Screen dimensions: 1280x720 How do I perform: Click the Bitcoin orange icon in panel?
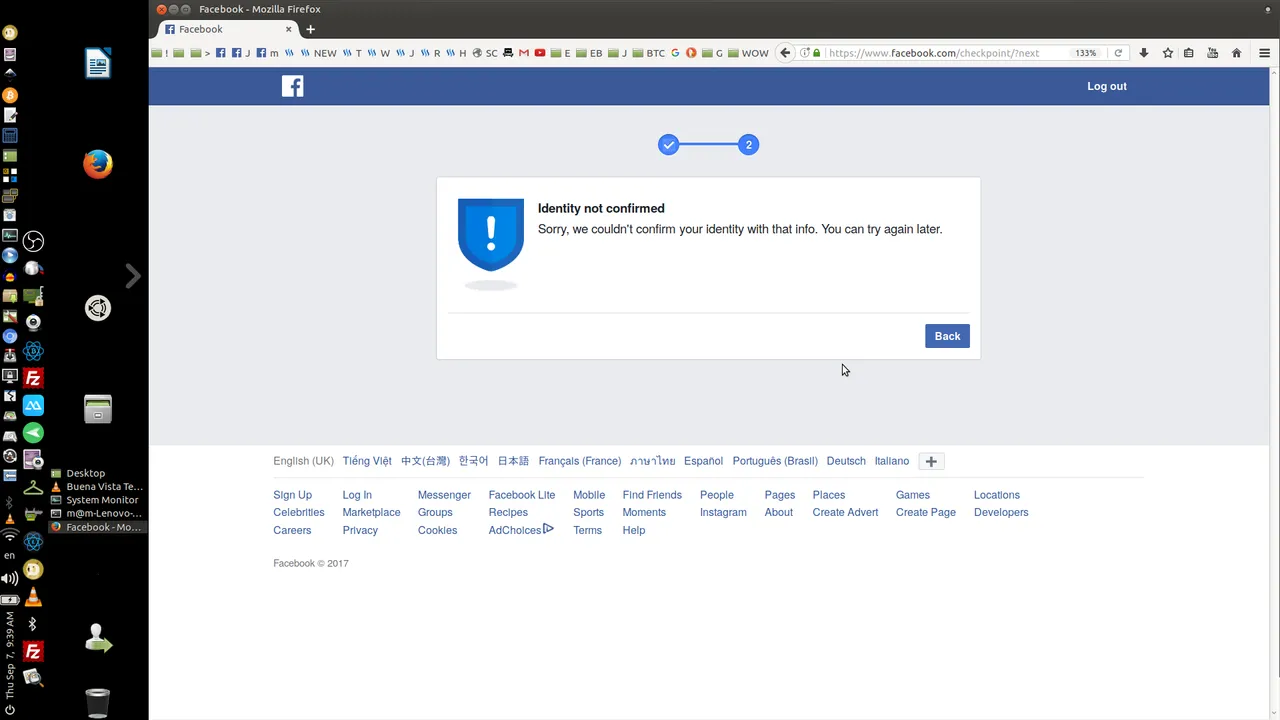(x=10, y=95)
